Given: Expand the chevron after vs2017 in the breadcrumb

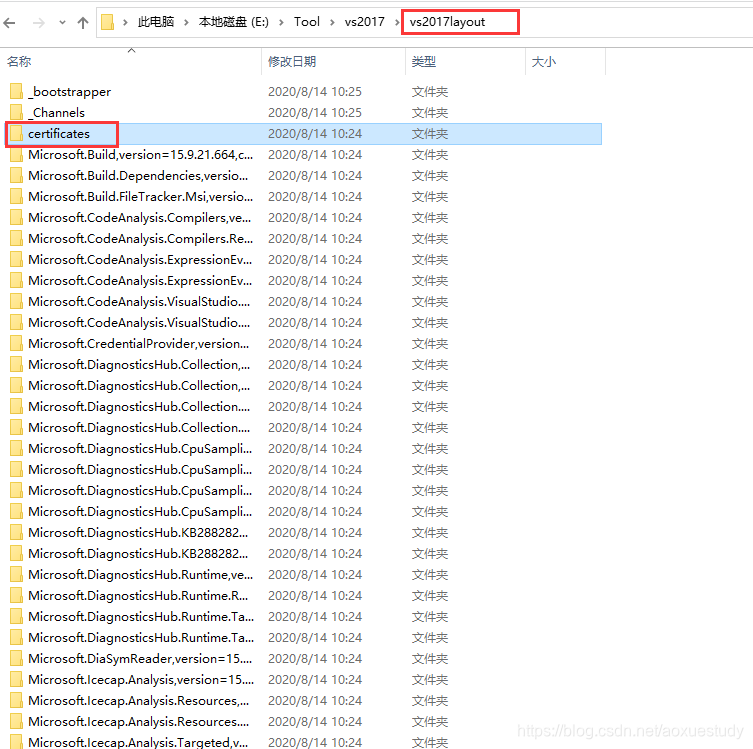Looking at the screenshot, I should tap(397, 22).
